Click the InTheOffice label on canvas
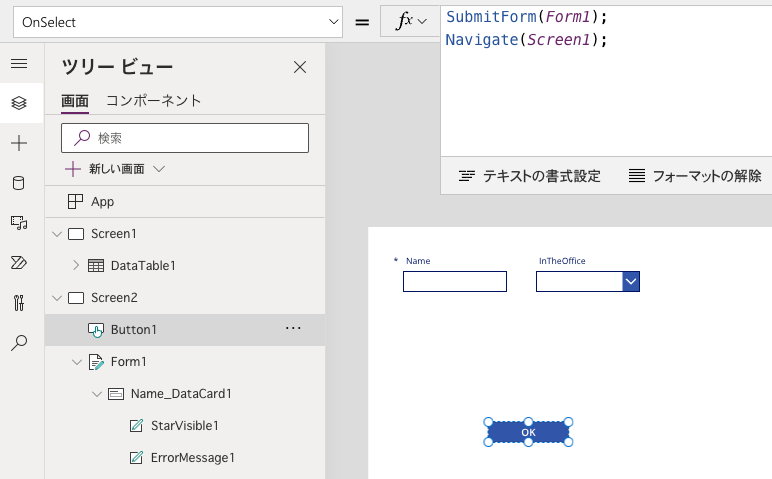Image resolution: width=772 pixels, height=479 pixels. tap(562, 261)
